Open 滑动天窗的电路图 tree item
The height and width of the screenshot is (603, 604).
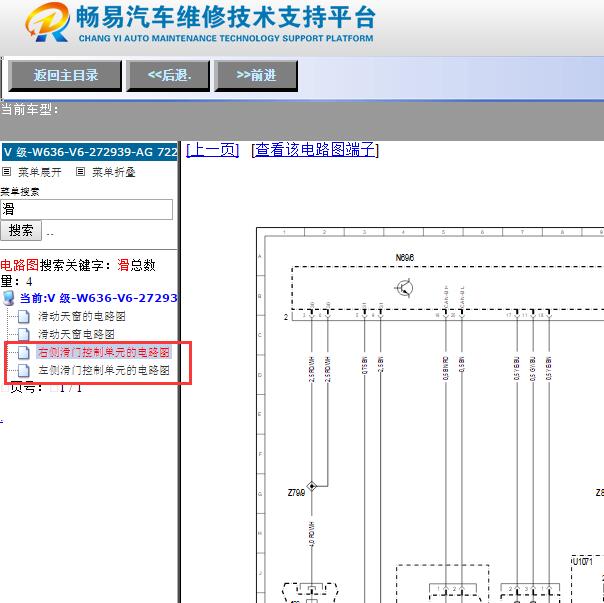(82, 316)
